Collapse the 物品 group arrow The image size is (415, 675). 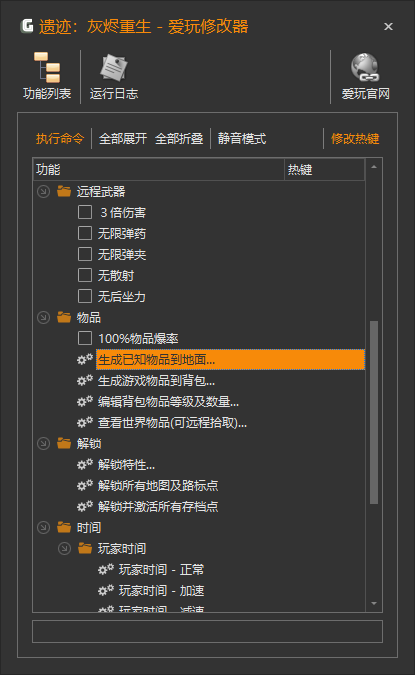43,317
